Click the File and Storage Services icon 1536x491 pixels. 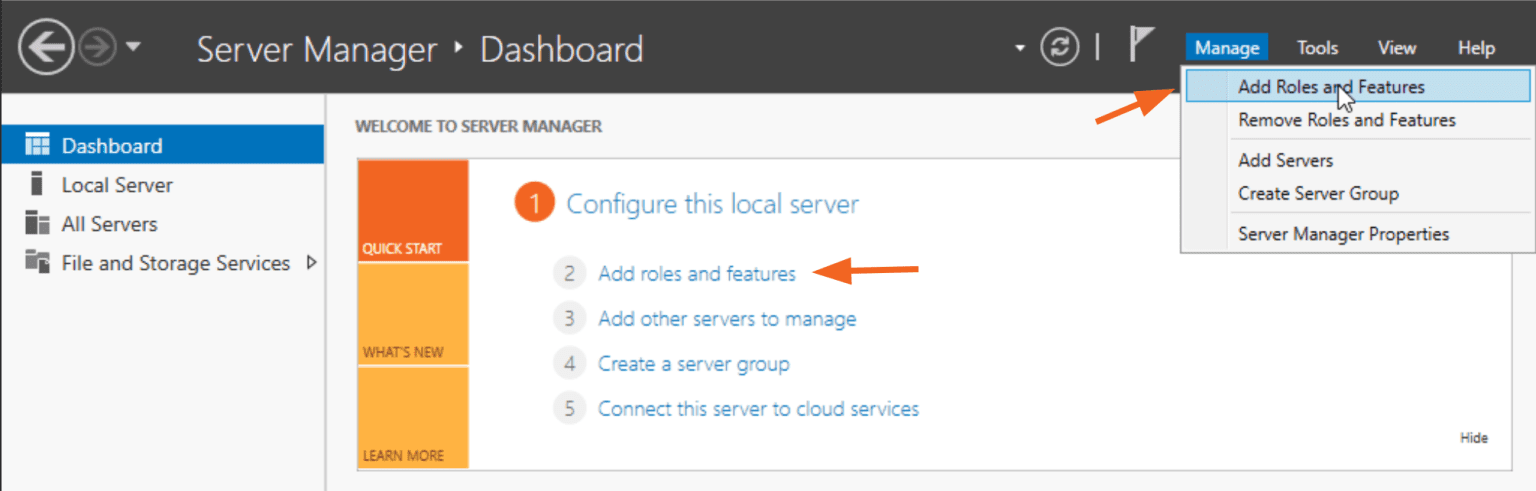tap(37, 263)
